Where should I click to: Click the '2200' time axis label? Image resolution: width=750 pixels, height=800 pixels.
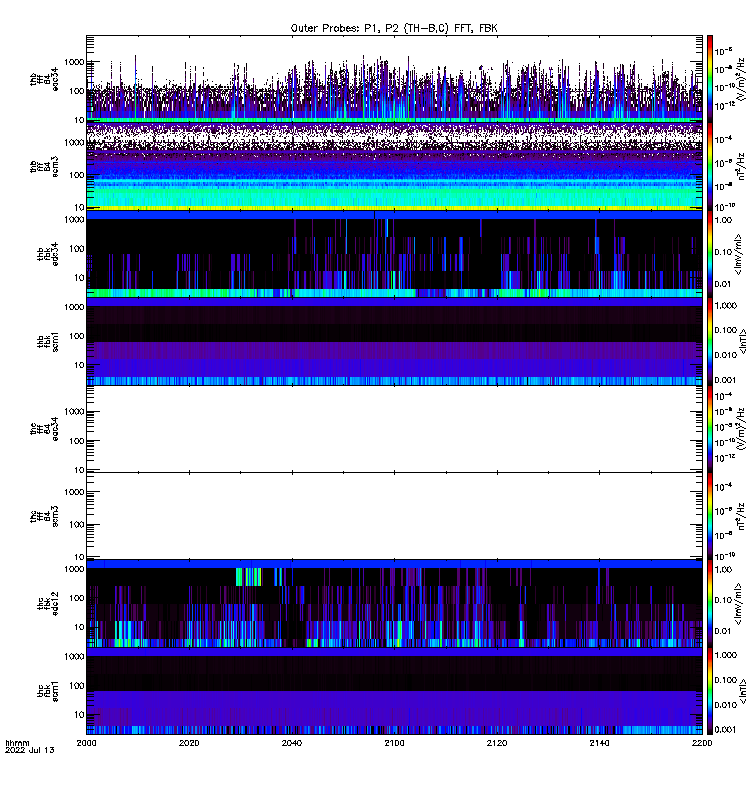click(x=702, y=743)
